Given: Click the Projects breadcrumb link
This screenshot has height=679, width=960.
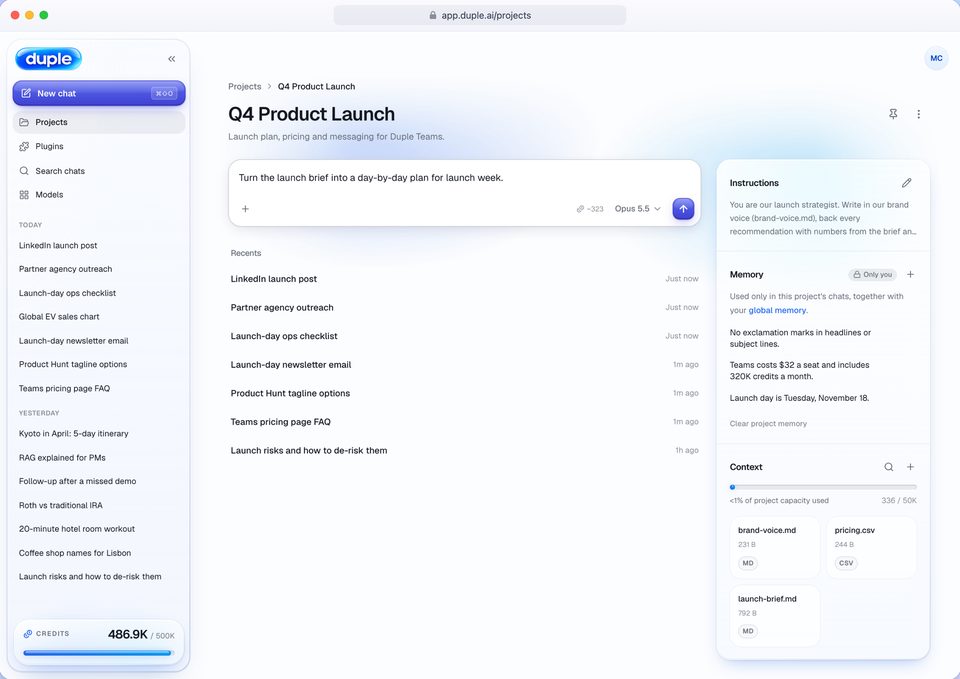Looking at the screenshot, I should point(244,86).
